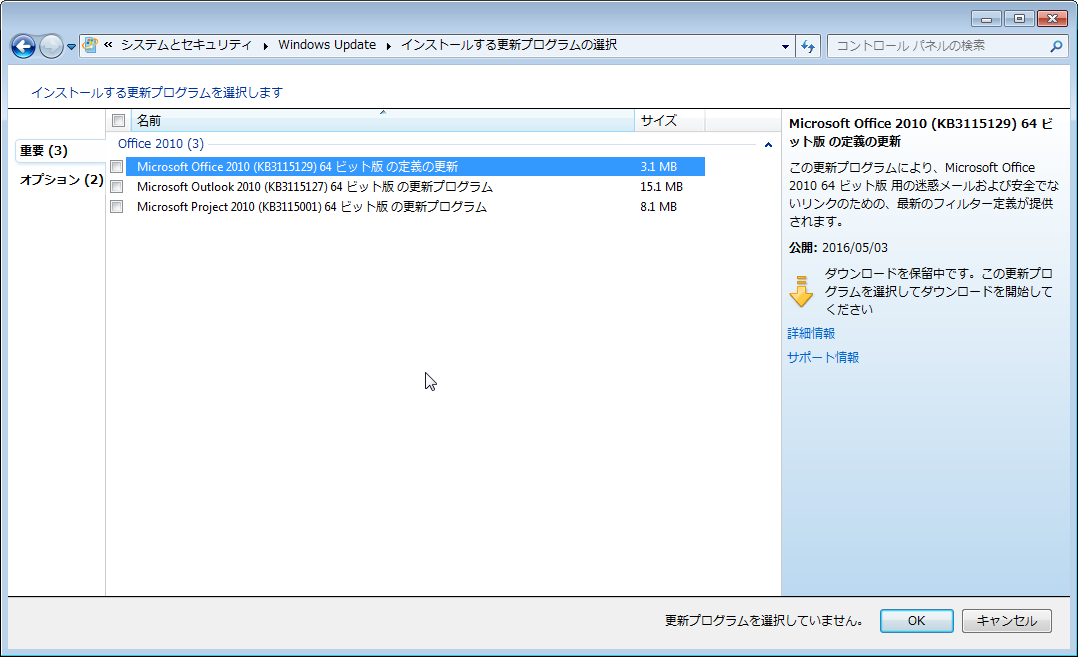Click the Office 2010 (3) group label

pyautogui.click(x=161, y=144)
